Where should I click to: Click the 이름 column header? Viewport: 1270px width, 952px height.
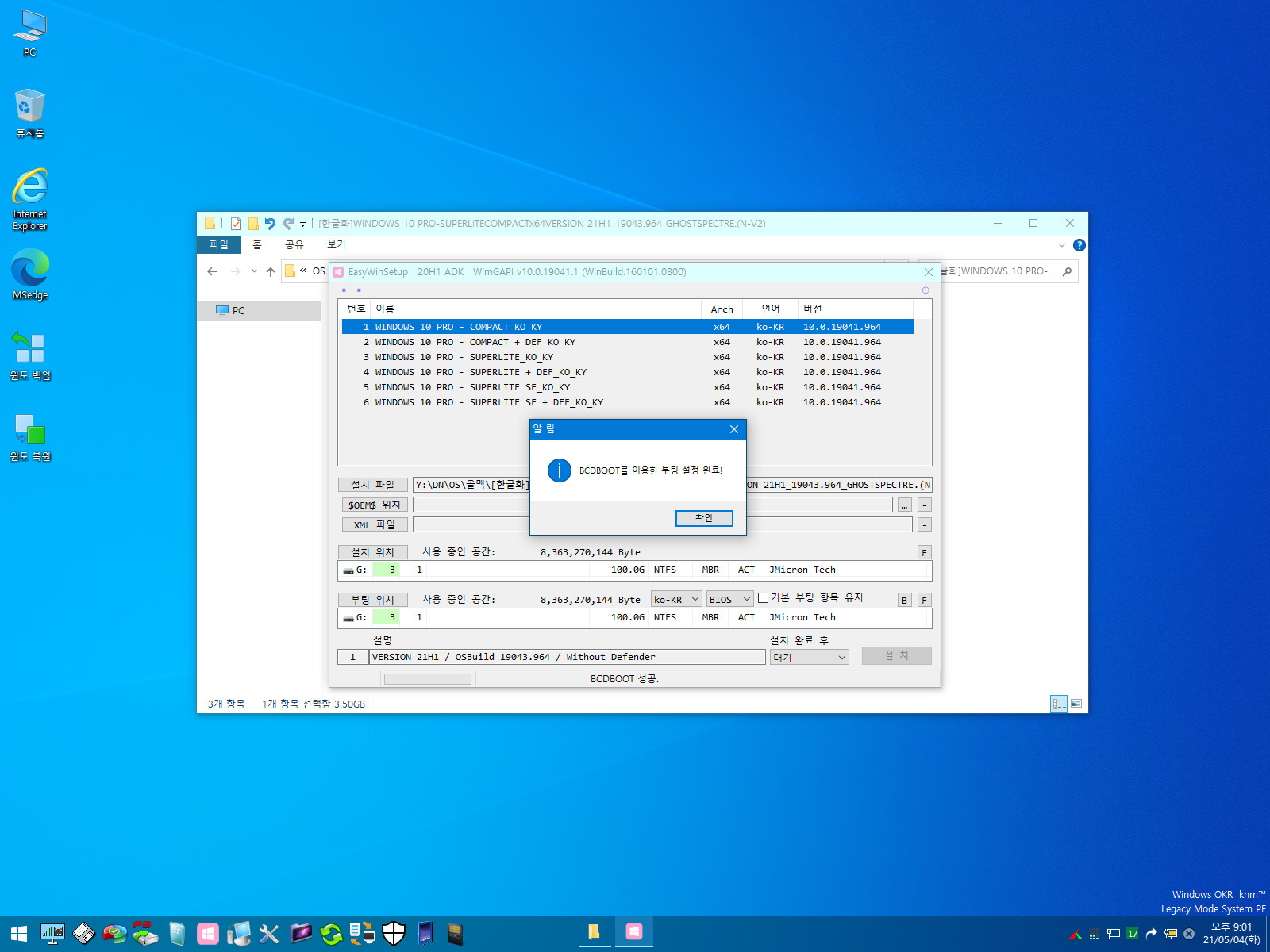coord(536,309)
